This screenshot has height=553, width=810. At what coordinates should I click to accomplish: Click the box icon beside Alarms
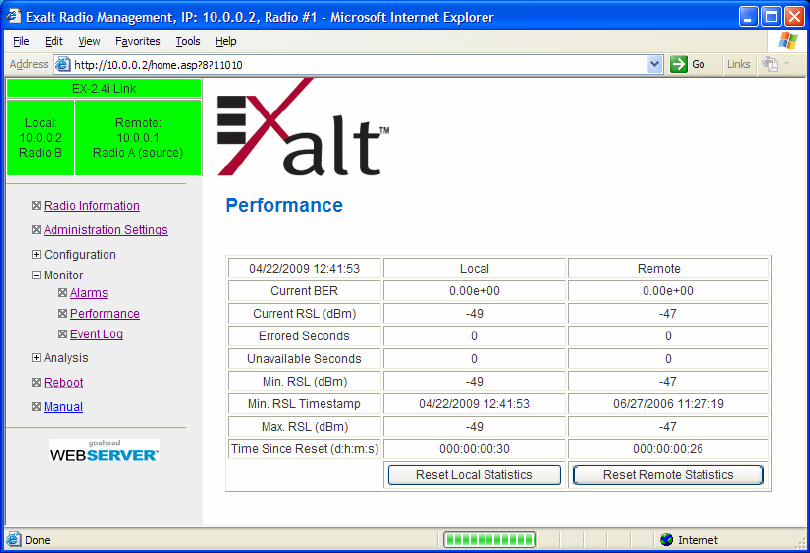(63, 293)
